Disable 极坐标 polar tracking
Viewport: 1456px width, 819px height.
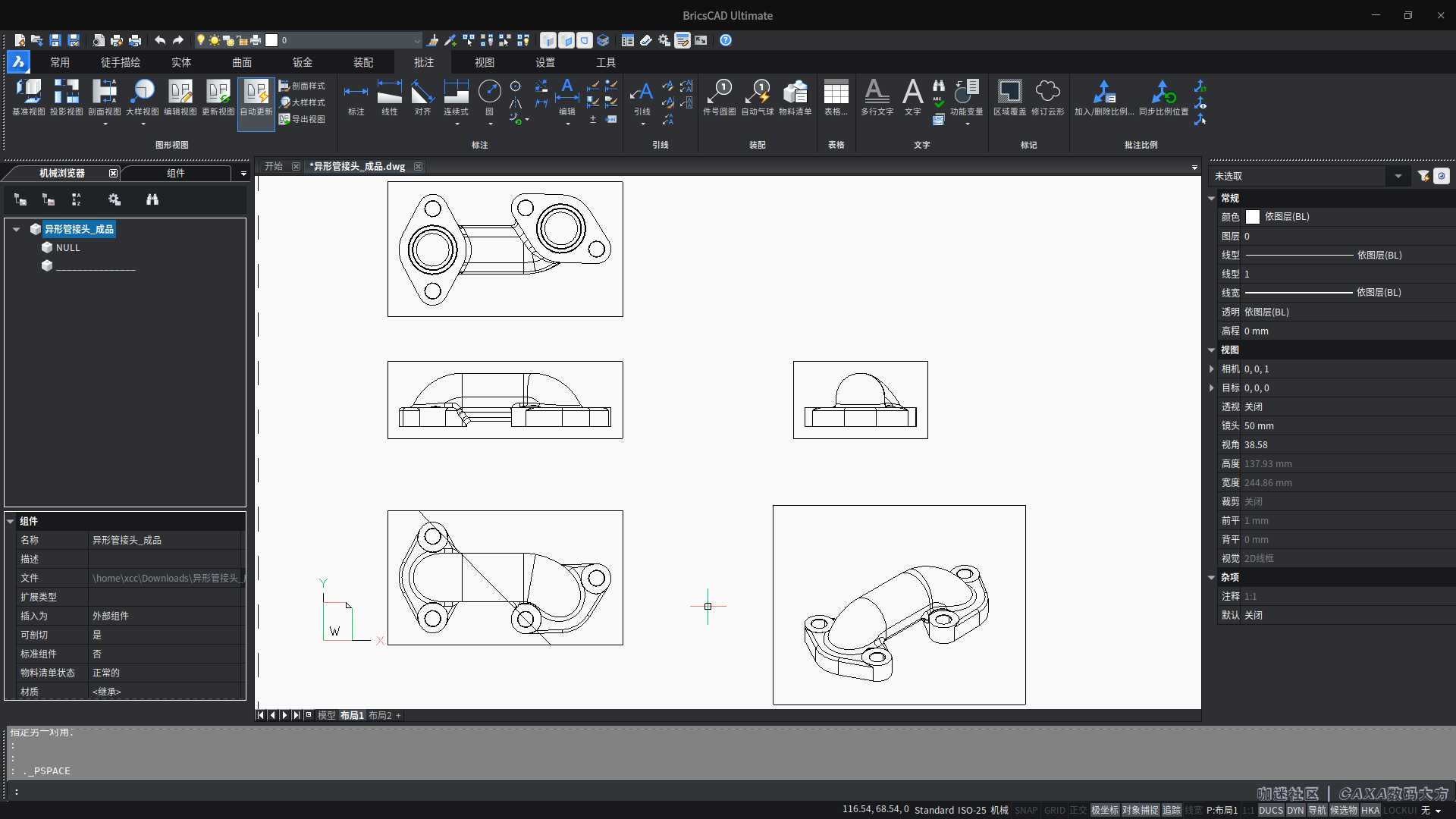pyautogui.click(x=1105, y=810)
